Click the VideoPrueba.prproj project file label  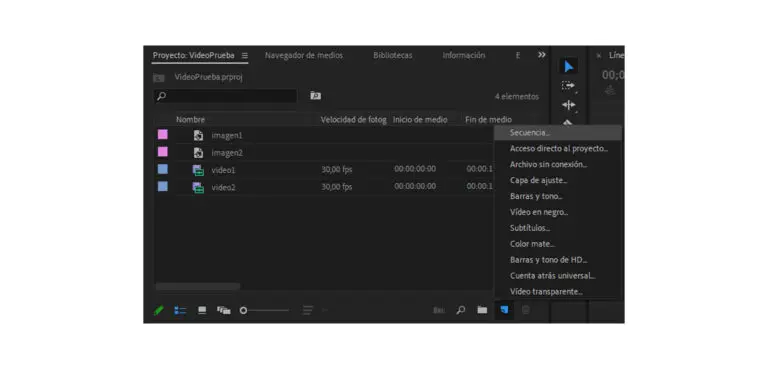coord(208,77)
